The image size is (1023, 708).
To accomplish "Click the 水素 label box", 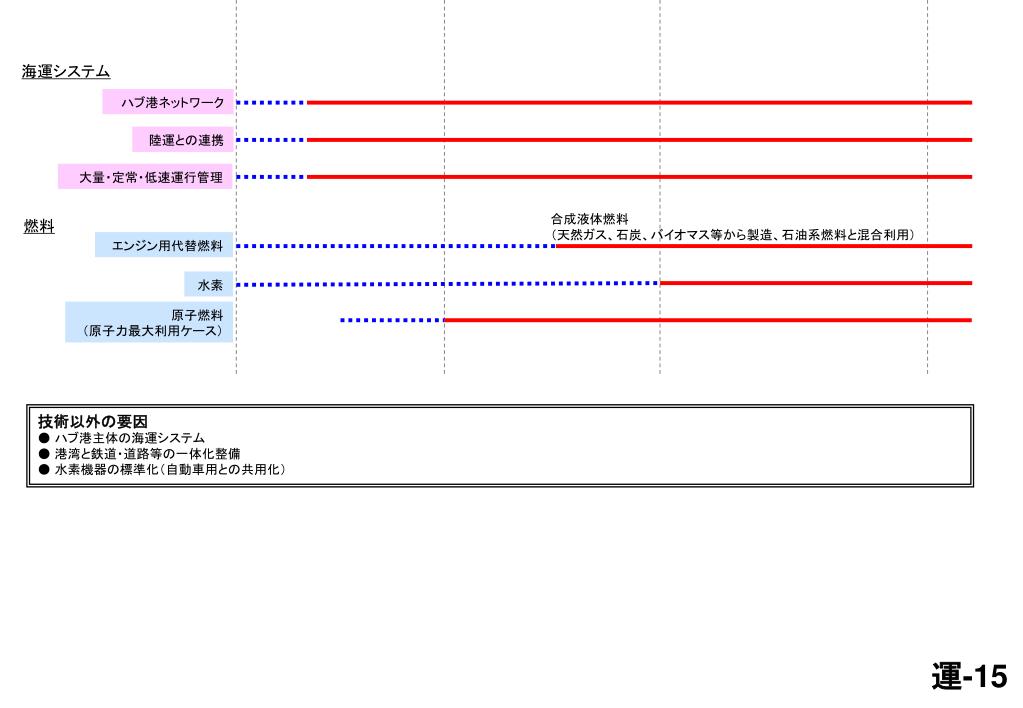I will [209, 285].
